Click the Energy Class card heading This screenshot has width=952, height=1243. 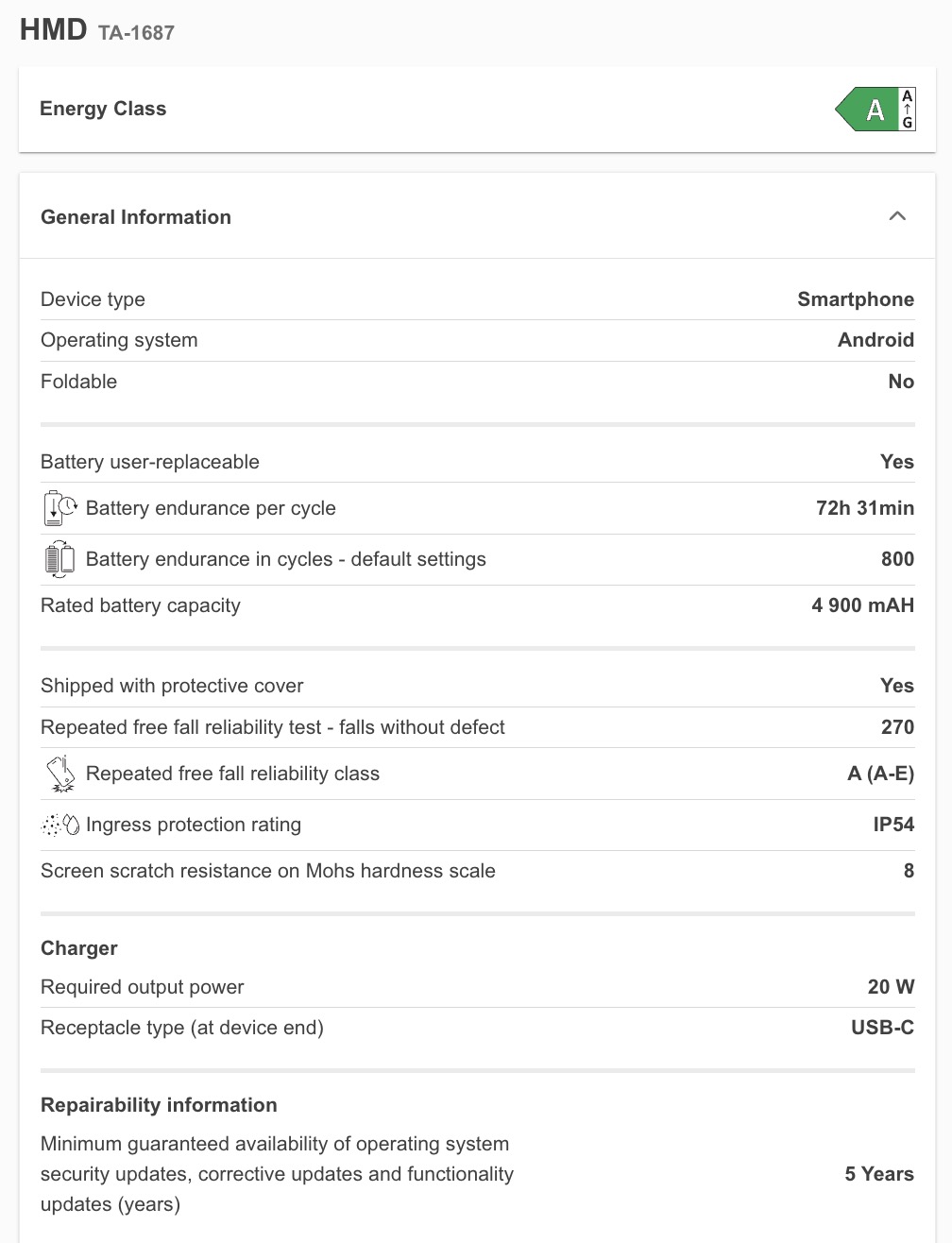(x=103, y=109)
